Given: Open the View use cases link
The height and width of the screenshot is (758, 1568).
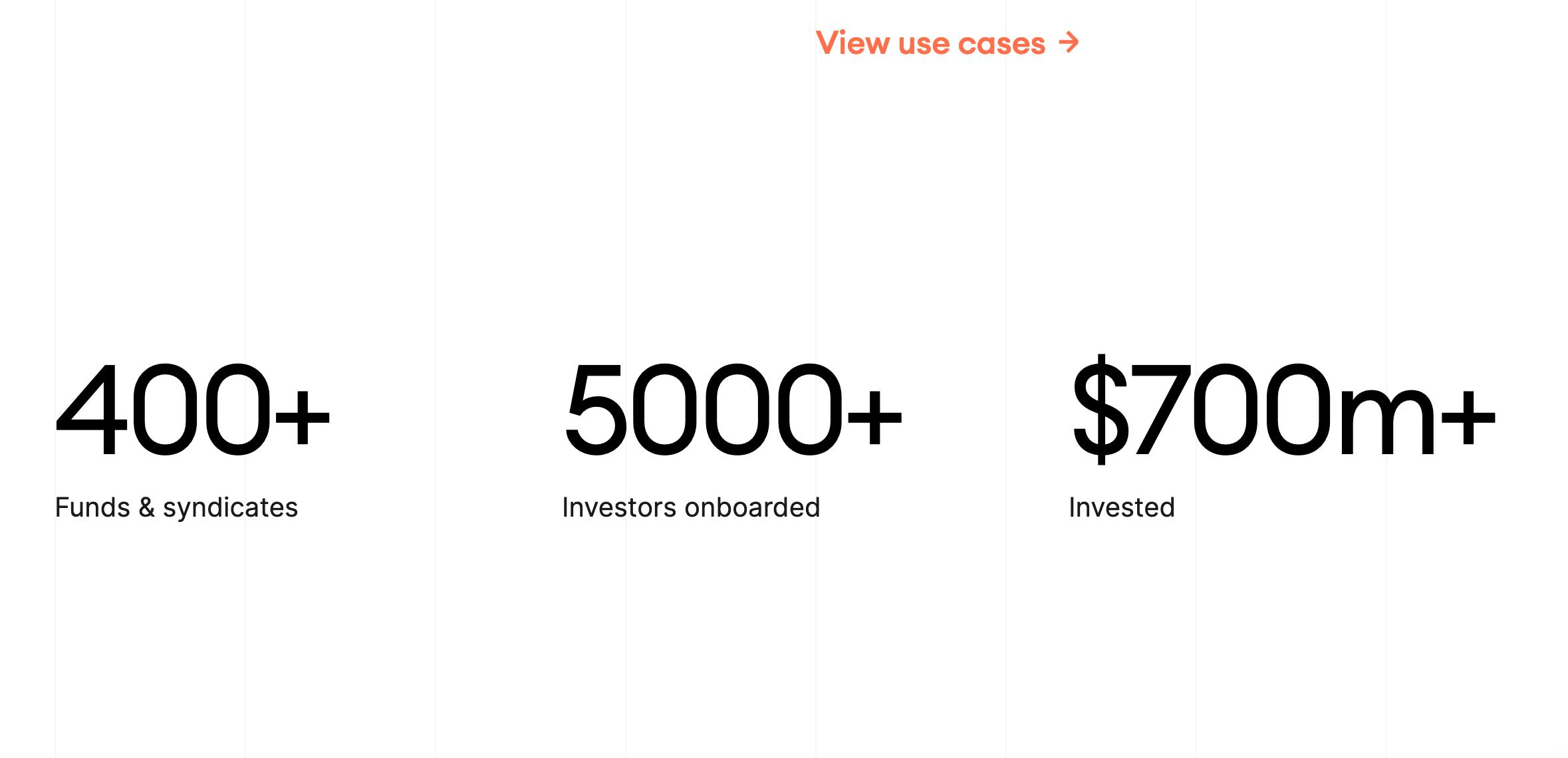Looking at the screenshot, I should 947,43.
